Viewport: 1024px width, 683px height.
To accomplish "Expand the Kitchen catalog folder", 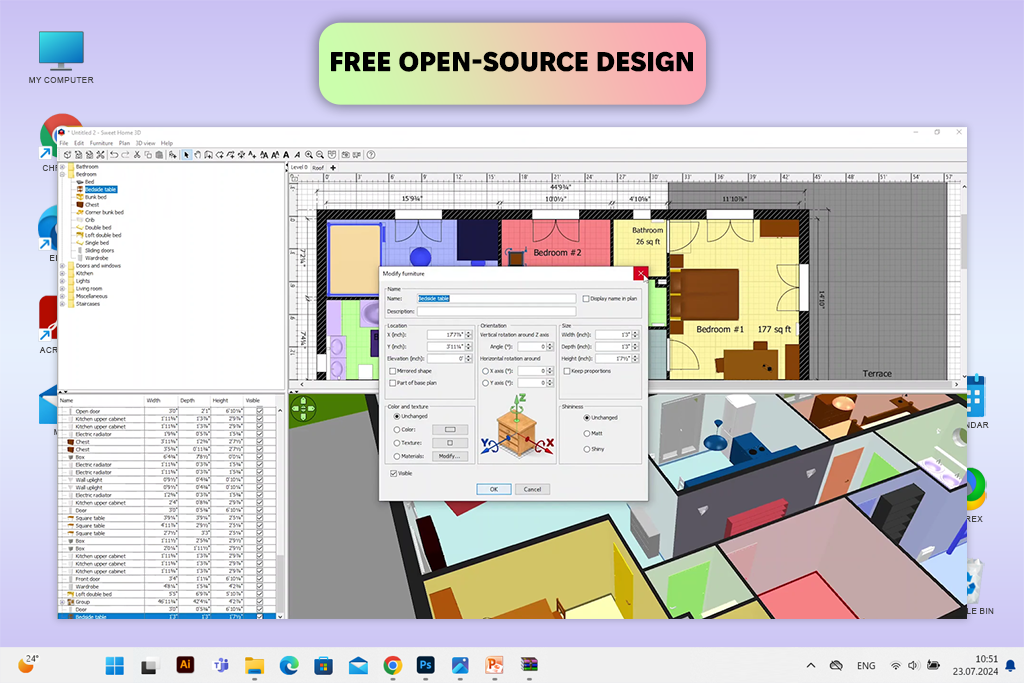I will click(63, 274).
